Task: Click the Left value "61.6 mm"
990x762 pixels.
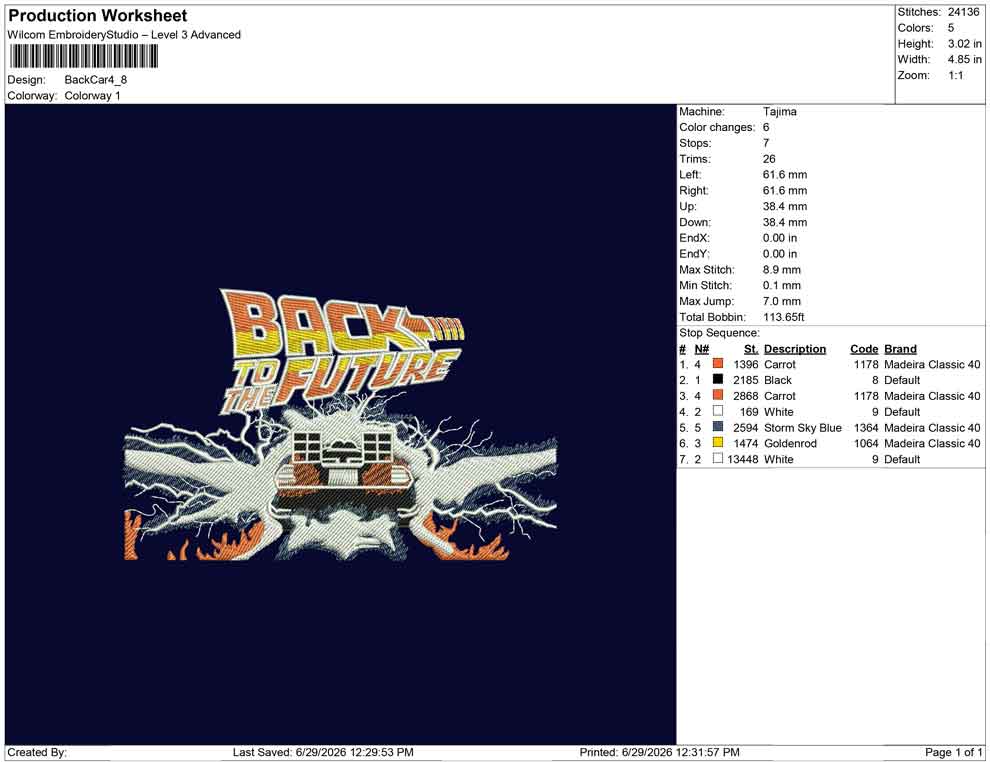Action: tap(785, 175)
